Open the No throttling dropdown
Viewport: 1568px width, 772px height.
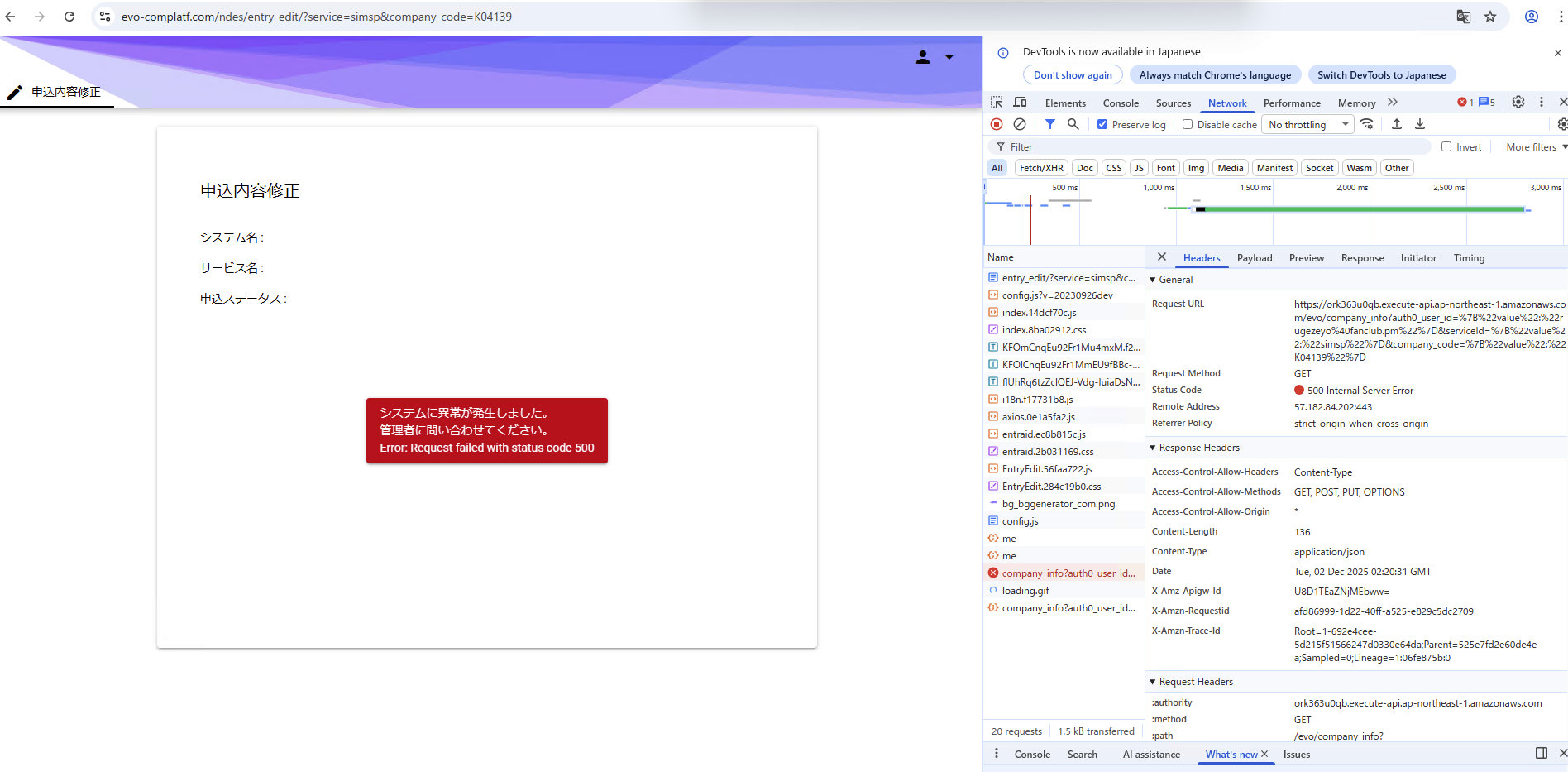[x=1308, y=125]
